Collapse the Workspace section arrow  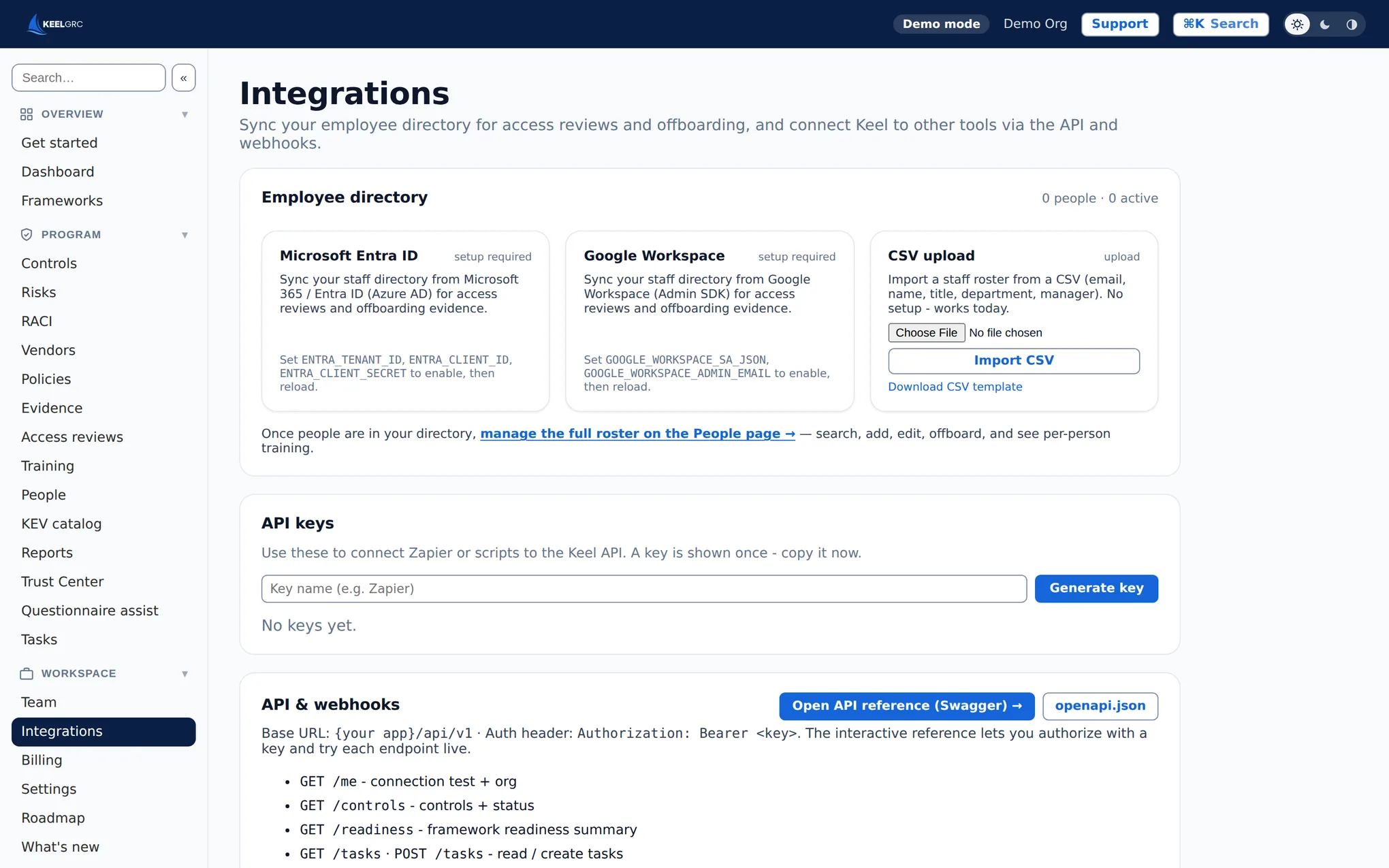[185, 674]
